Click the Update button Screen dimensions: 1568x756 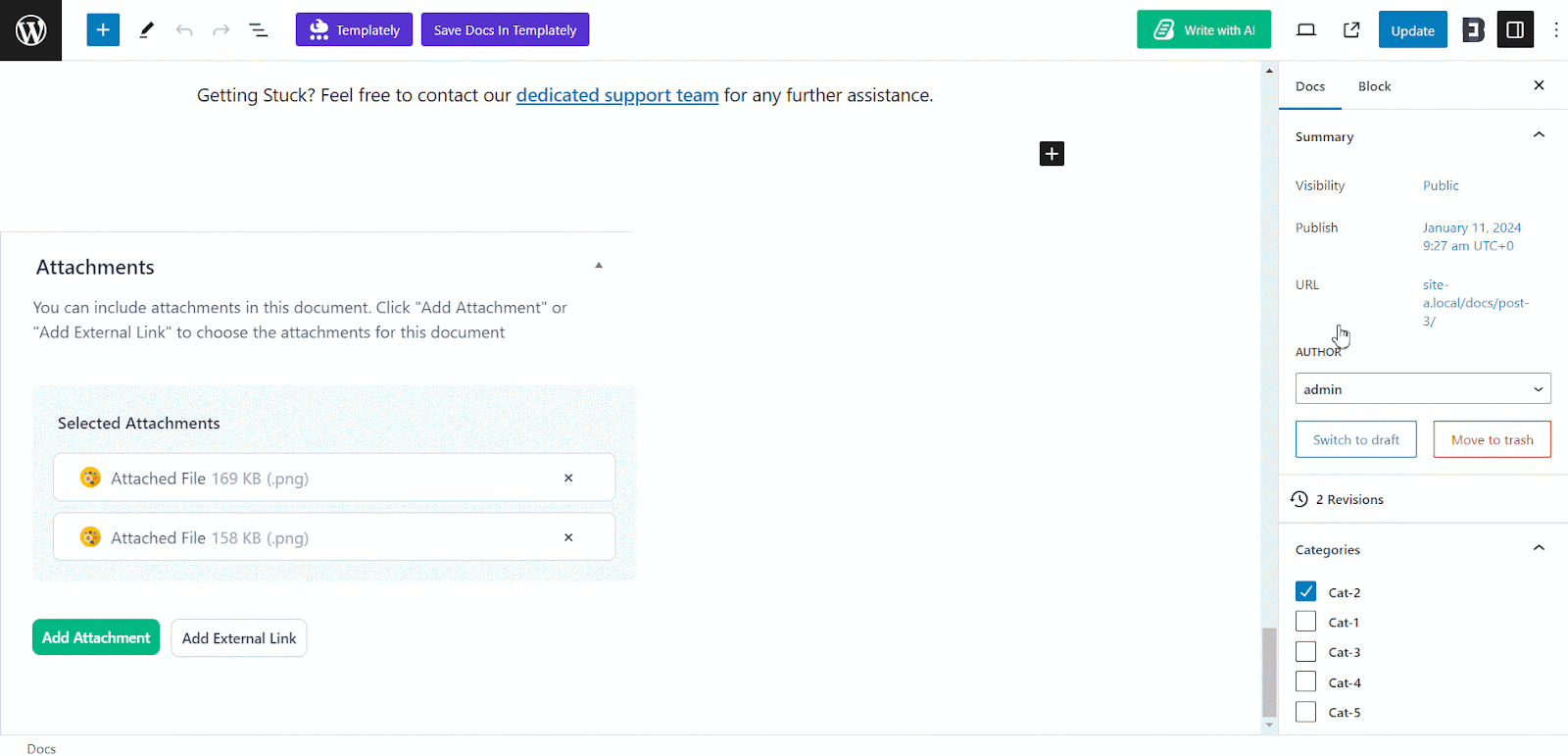coord(1412,30)
